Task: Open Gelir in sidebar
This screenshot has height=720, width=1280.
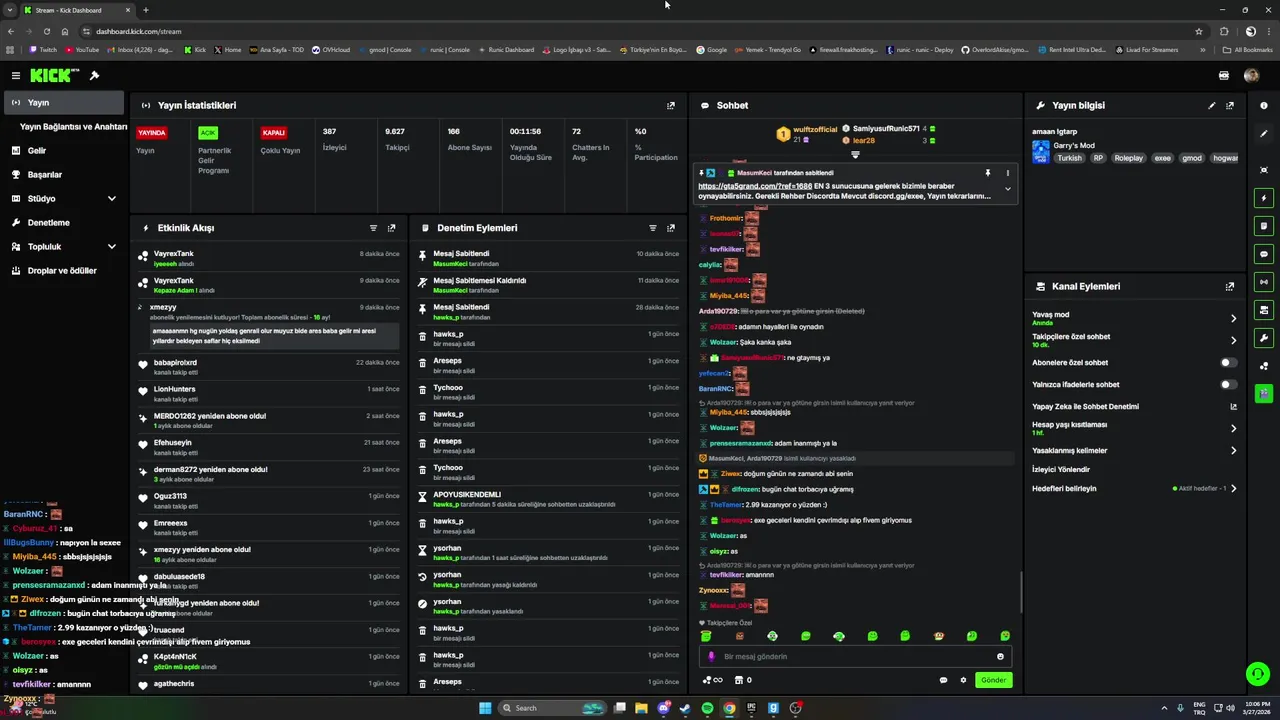Action: tap(62, 151)
